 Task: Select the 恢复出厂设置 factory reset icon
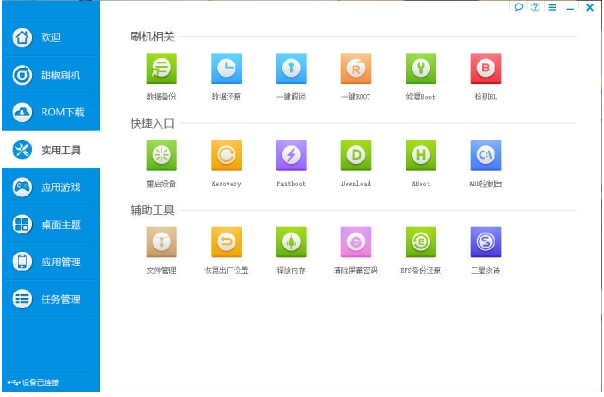click(226, 242)
